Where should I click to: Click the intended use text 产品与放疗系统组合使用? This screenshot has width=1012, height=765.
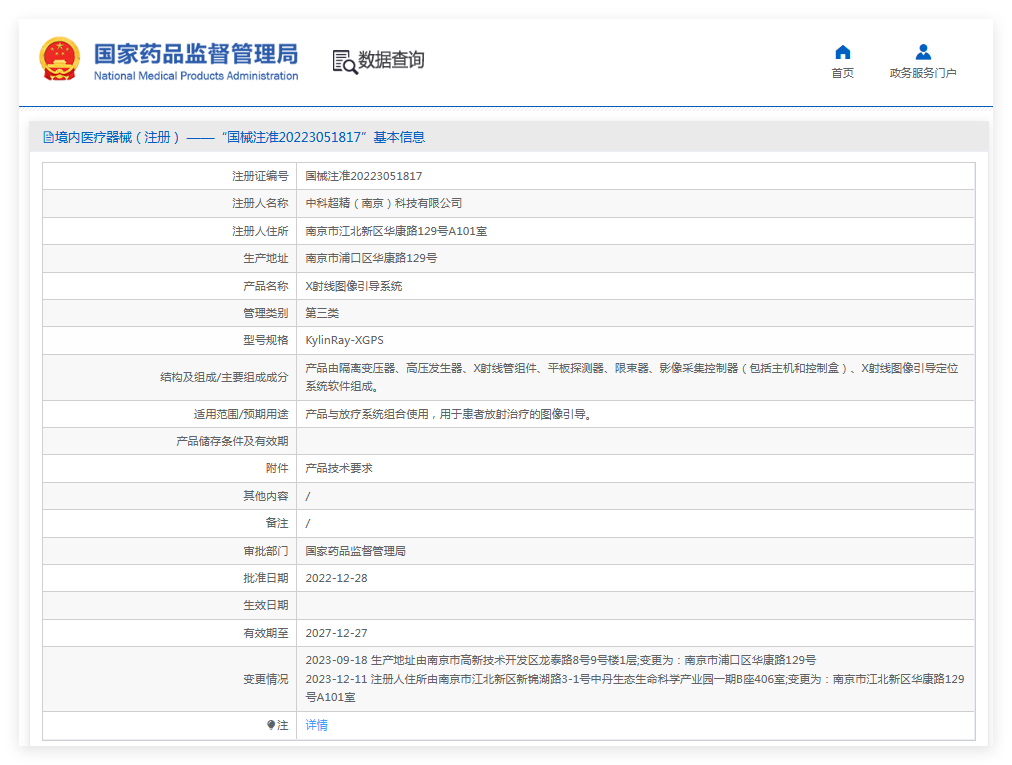(x=449, y=414)
